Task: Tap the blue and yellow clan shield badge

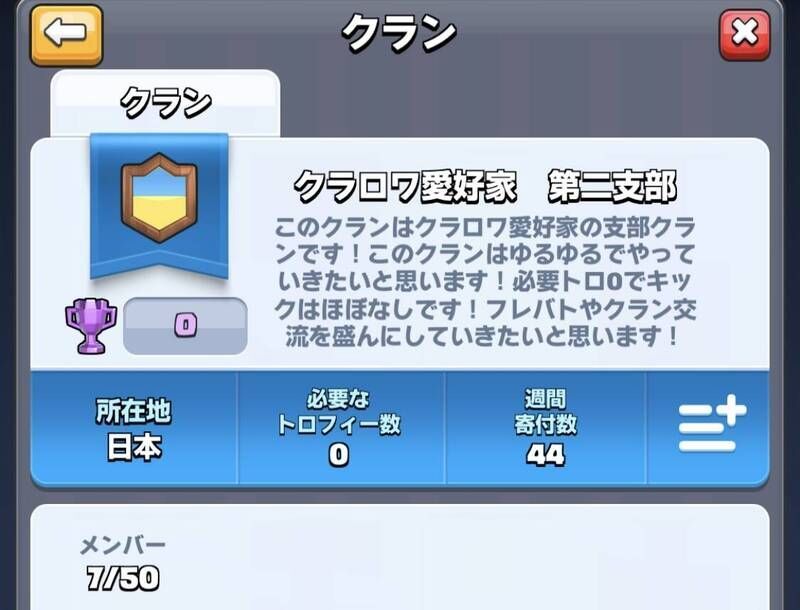Action: (159, 197)
